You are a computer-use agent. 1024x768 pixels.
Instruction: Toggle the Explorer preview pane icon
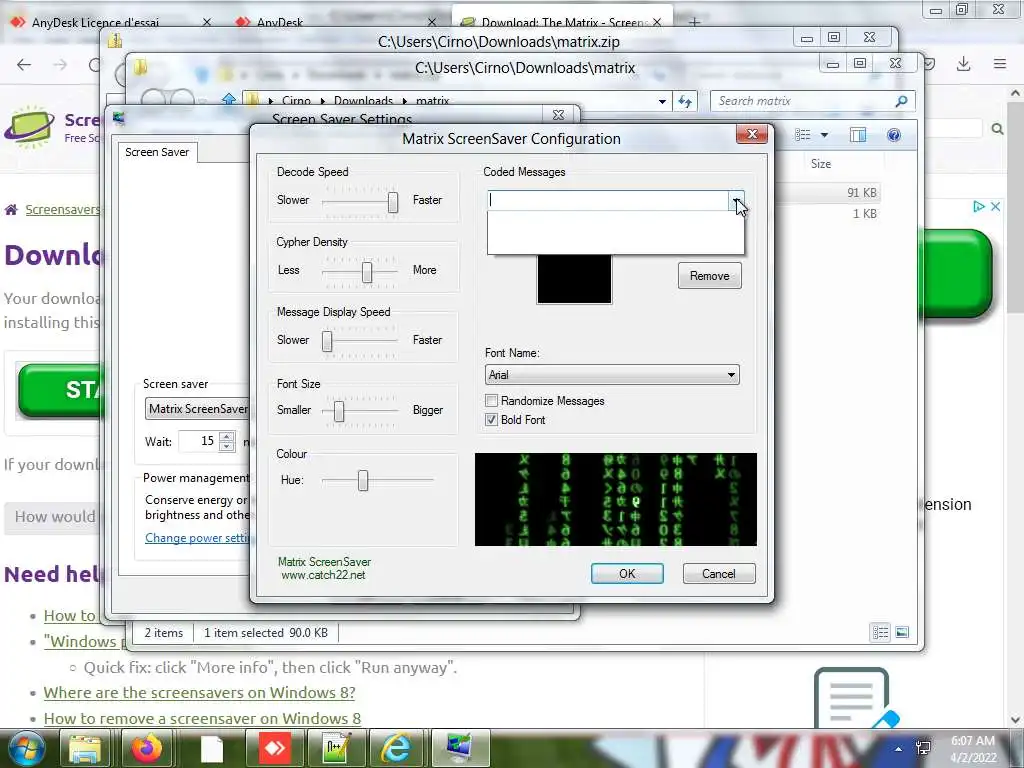(857, 135)
